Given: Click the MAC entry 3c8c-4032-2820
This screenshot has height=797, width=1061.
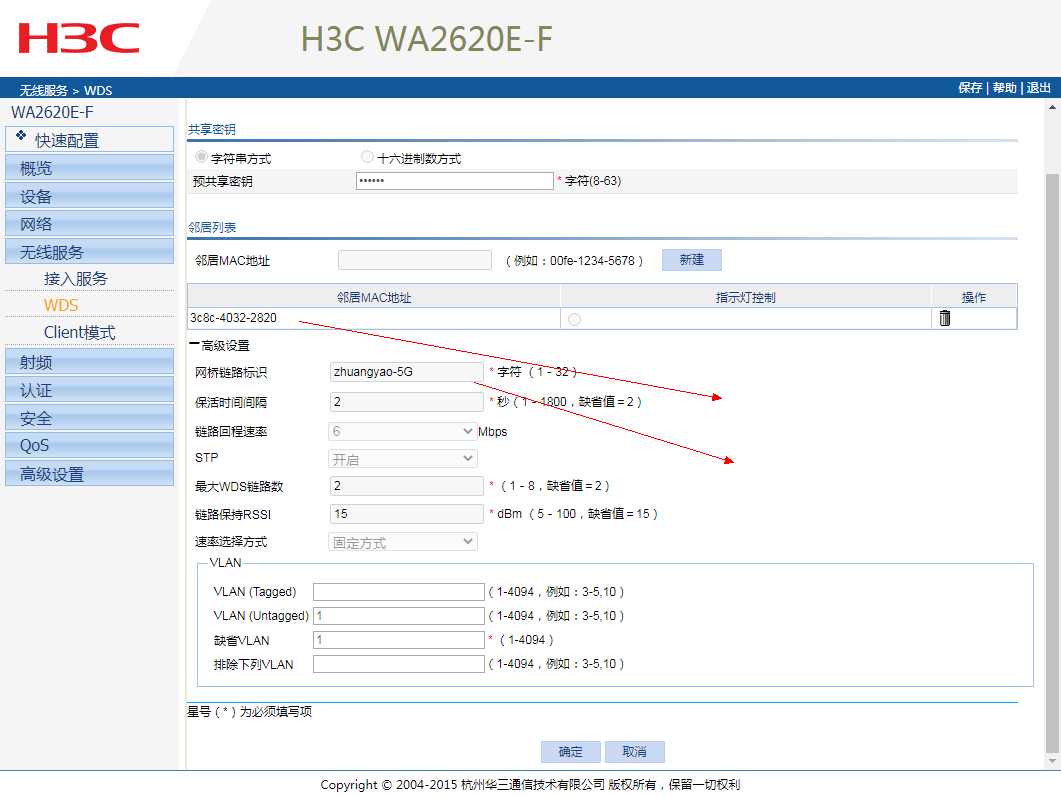Looking at the screenshot, I should coord(233,318).
